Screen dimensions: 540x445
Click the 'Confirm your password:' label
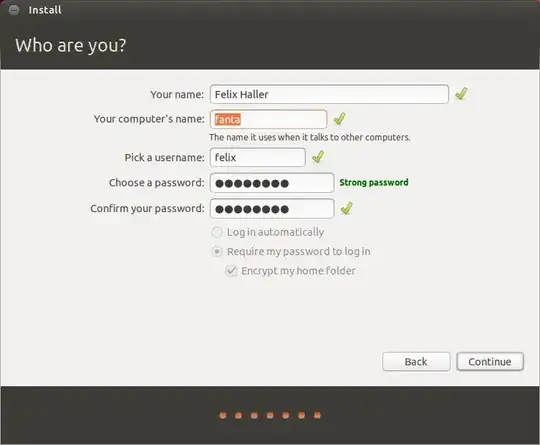[x=147, y=209]
